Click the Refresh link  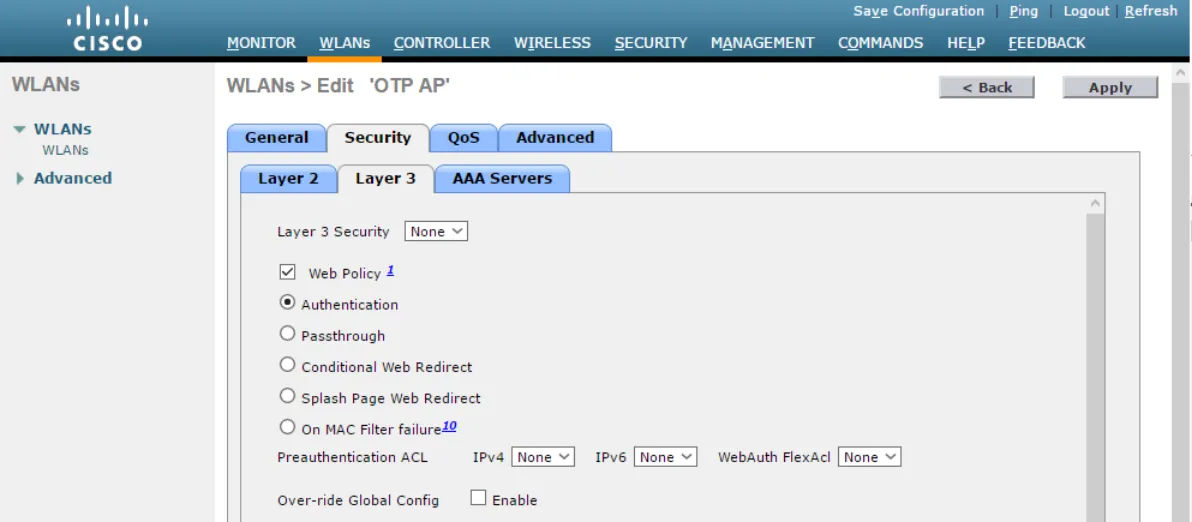coord(1151,11)
